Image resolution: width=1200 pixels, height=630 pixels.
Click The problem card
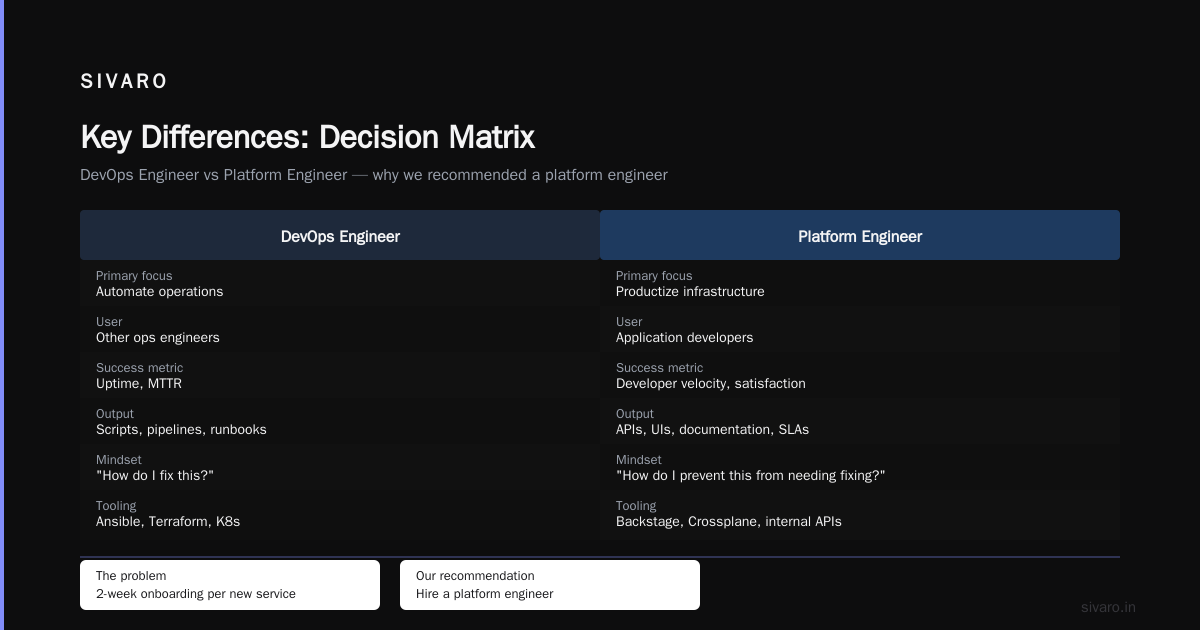230,585
